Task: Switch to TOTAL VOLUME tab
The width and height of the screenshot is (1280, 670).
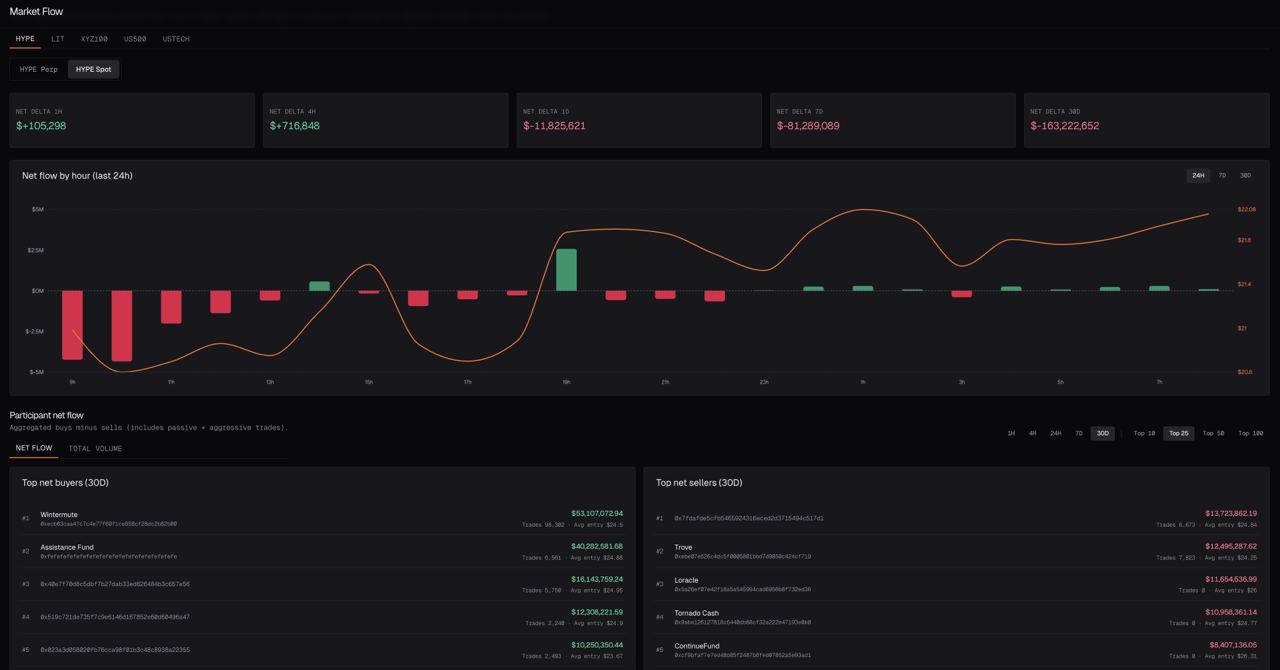Action: pyautogui.click(x=95, y=449)
